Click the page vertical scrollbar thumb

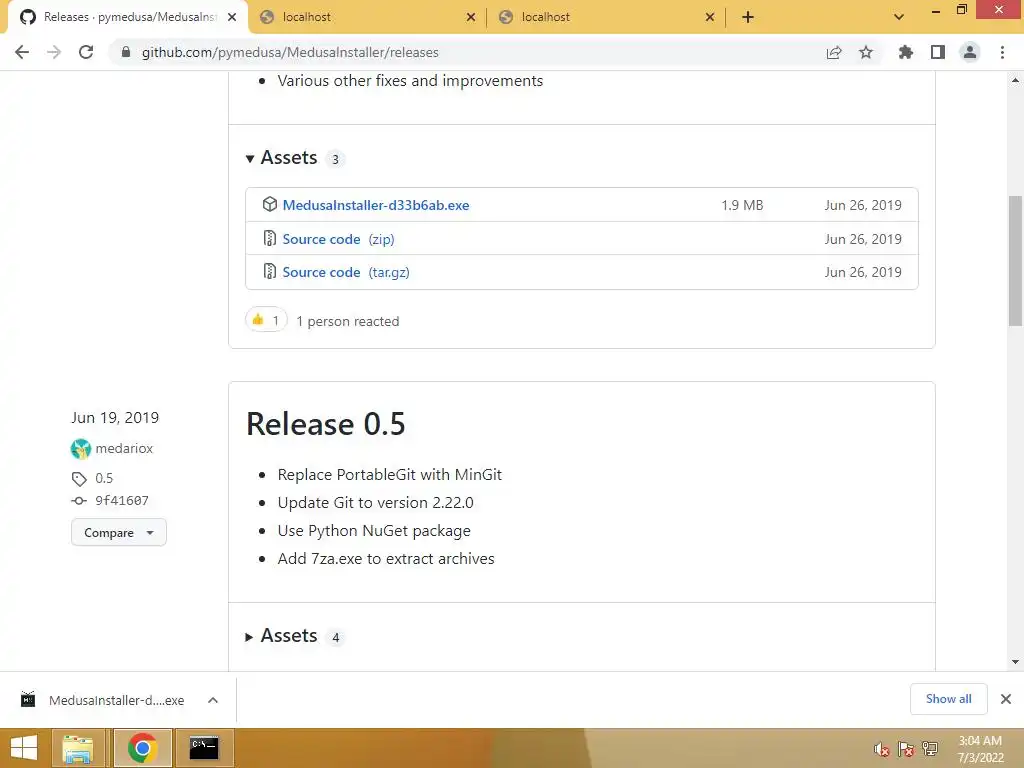1015,261
